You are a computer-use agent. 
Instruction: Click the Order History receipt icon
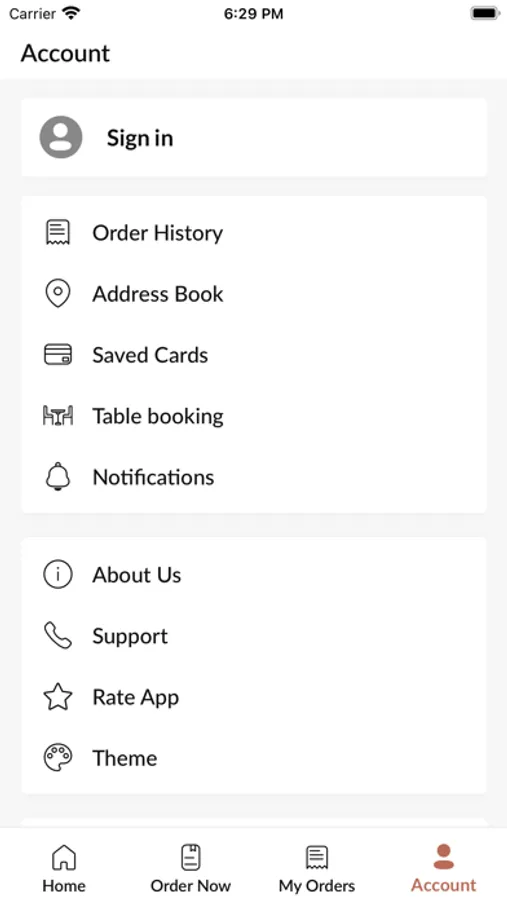(57, 233)
